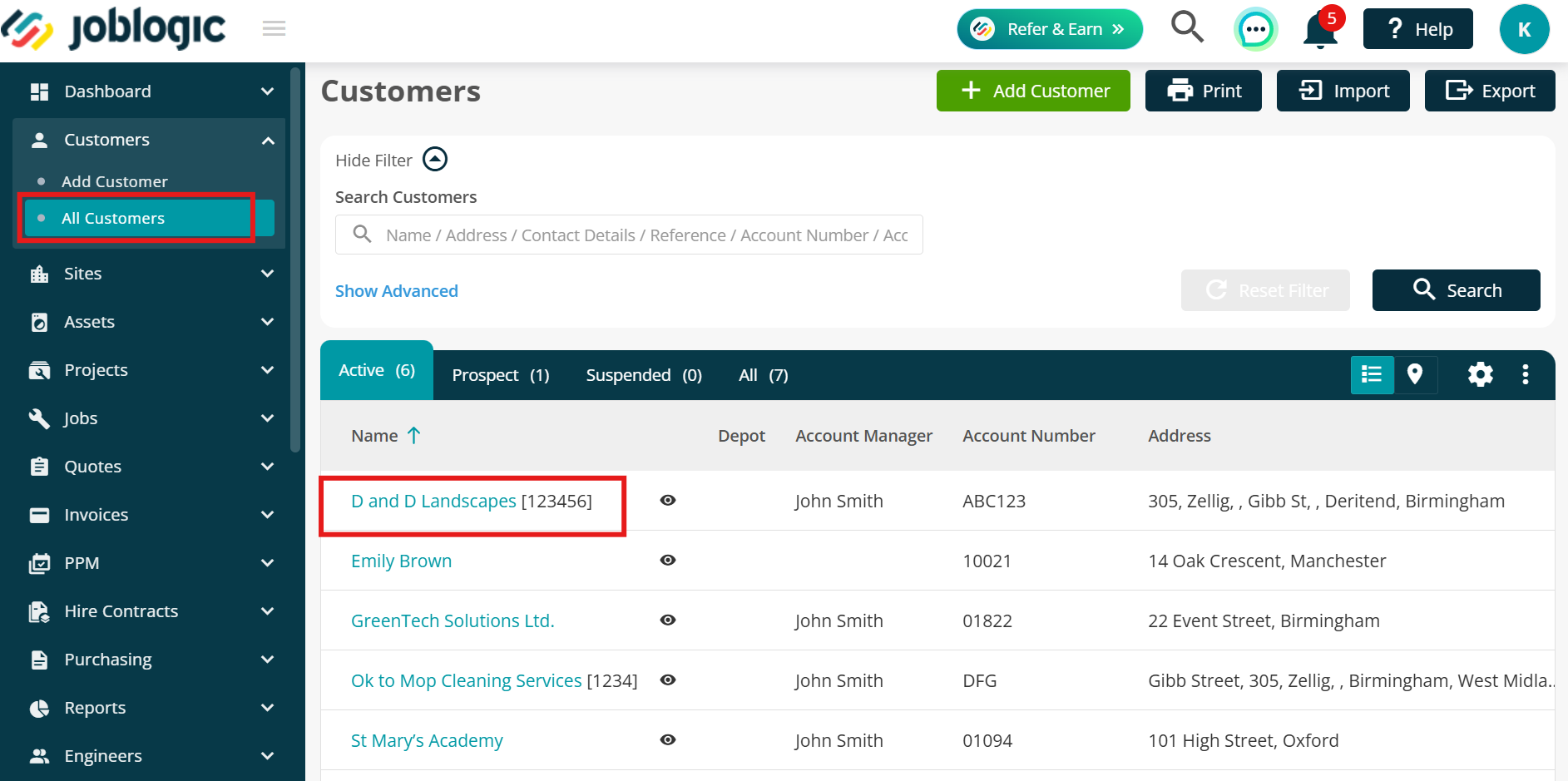The height and width of the screenshot is (781, 1568).
Task: Switch to the All (7) tab
Action: tap(763, 375)
